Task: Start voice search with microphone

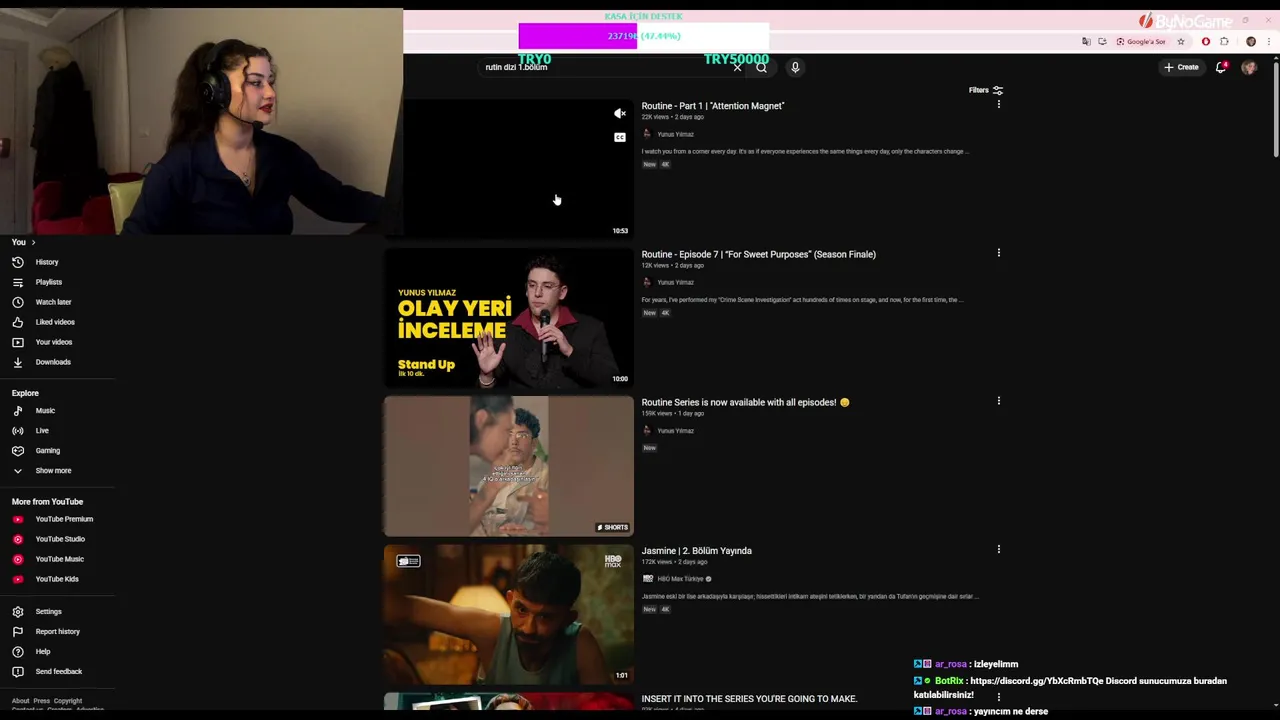Action: (795, 67)
